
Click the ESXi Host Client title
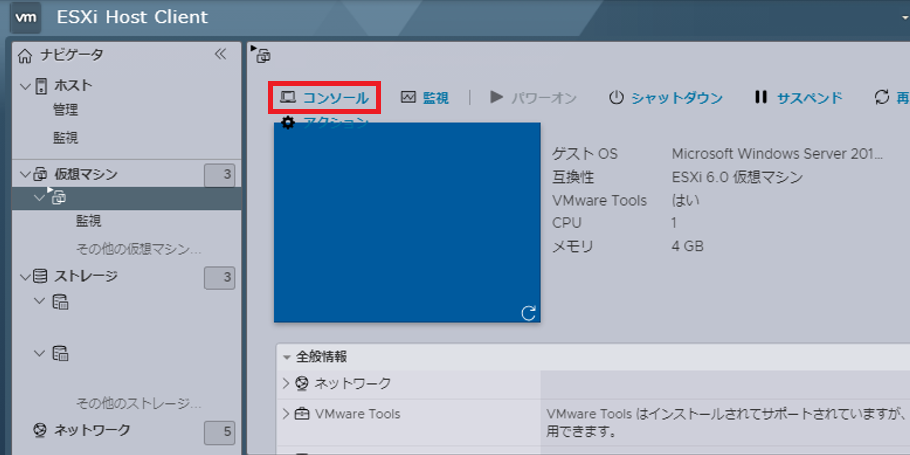(x=132, y=17)
